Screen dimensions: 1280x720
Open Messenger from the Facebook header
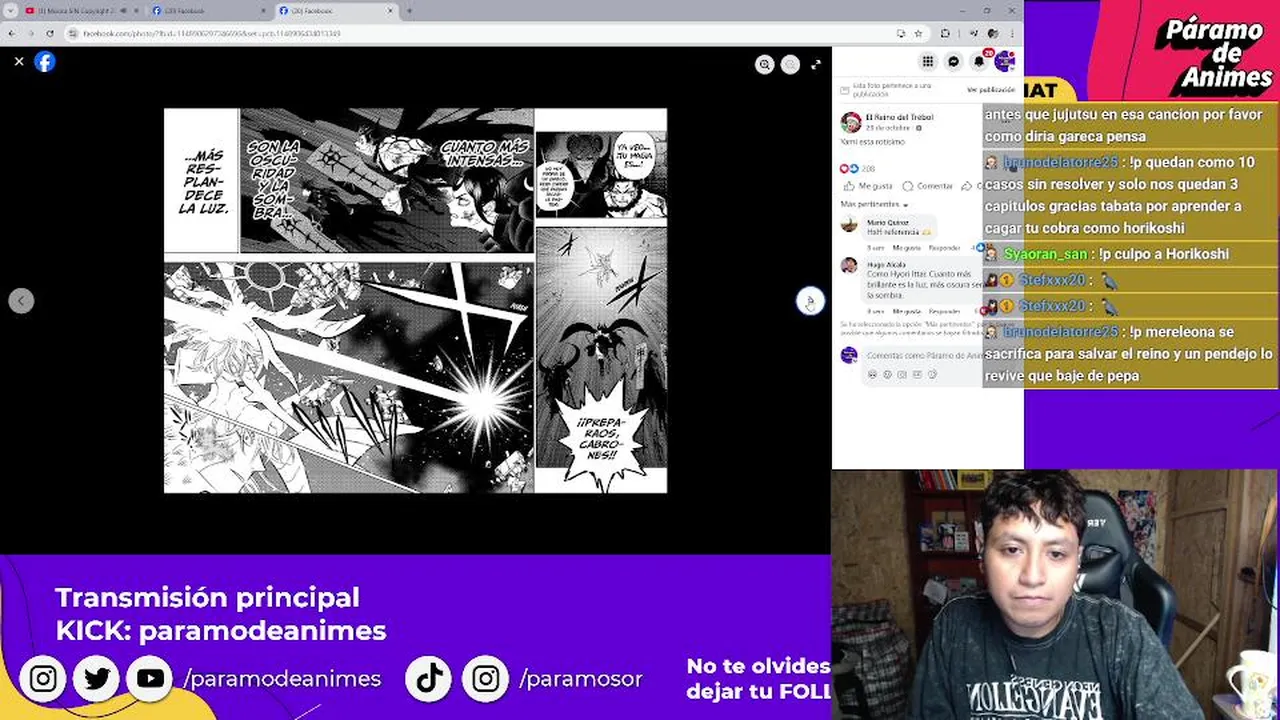(953, 61)
